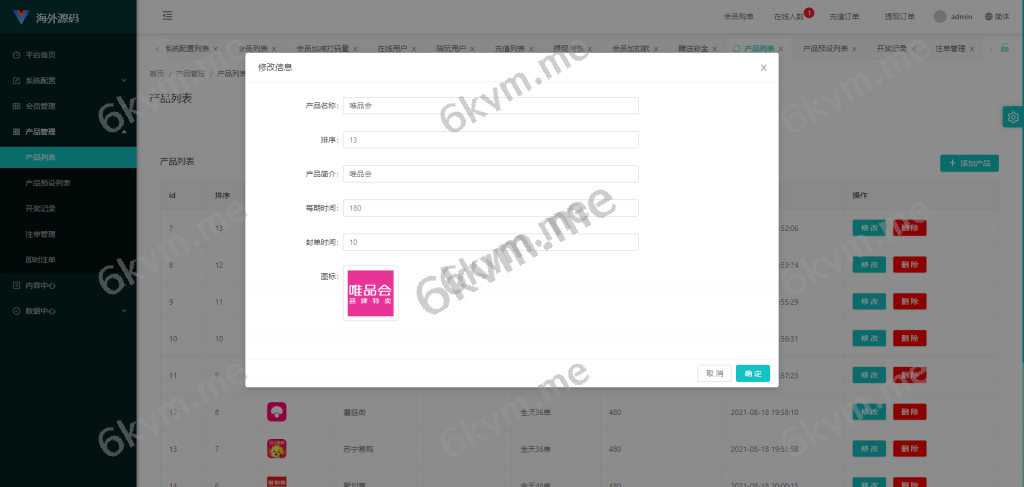Switch to the 会员列表 tab
The height and width of the screenshot is (487, 1024).
pyautogui.click(x=253, y=48)
